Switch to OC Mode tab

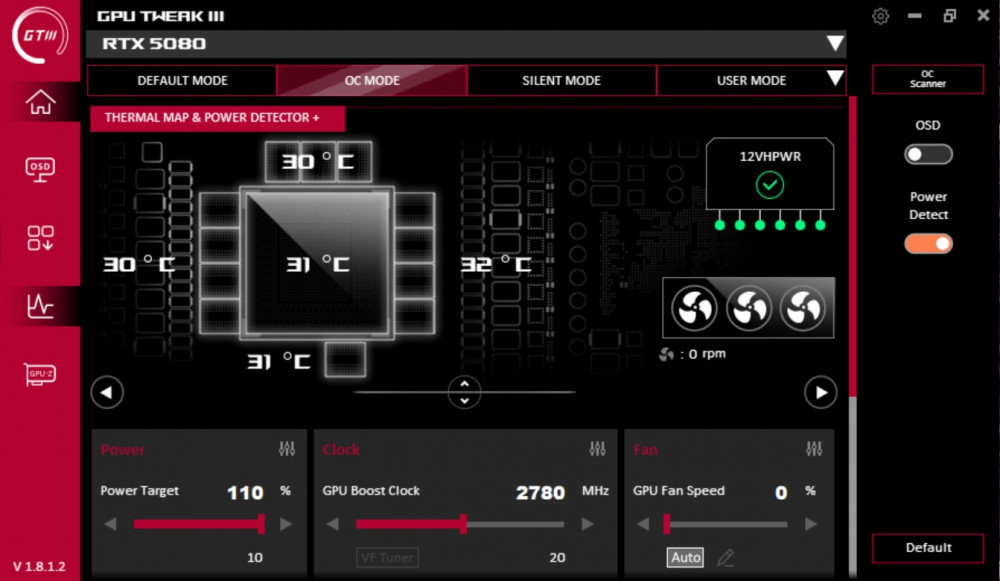372,80
